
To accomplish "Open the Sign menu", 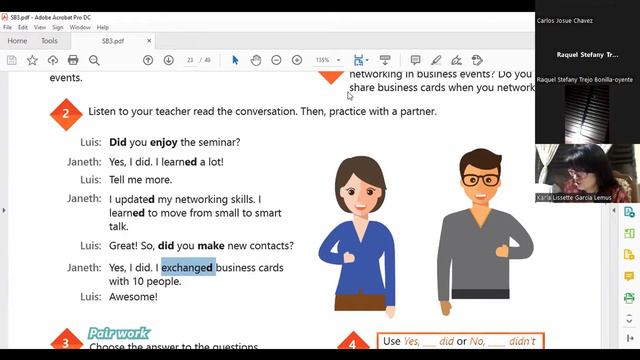I will (58, 27).
